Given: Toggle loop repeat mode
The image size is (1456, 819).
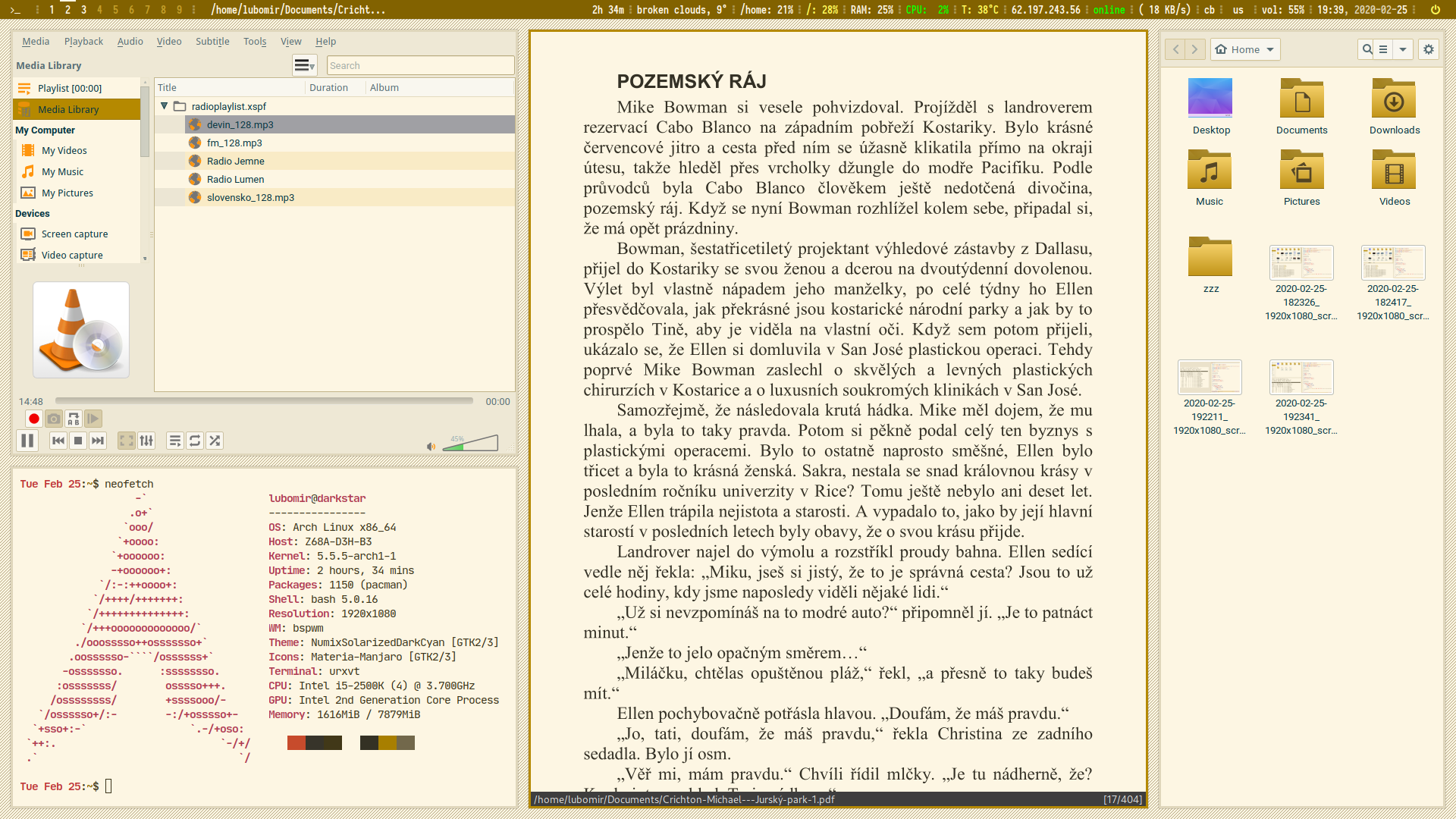Looking at the screenshot, I should (195, 441).
